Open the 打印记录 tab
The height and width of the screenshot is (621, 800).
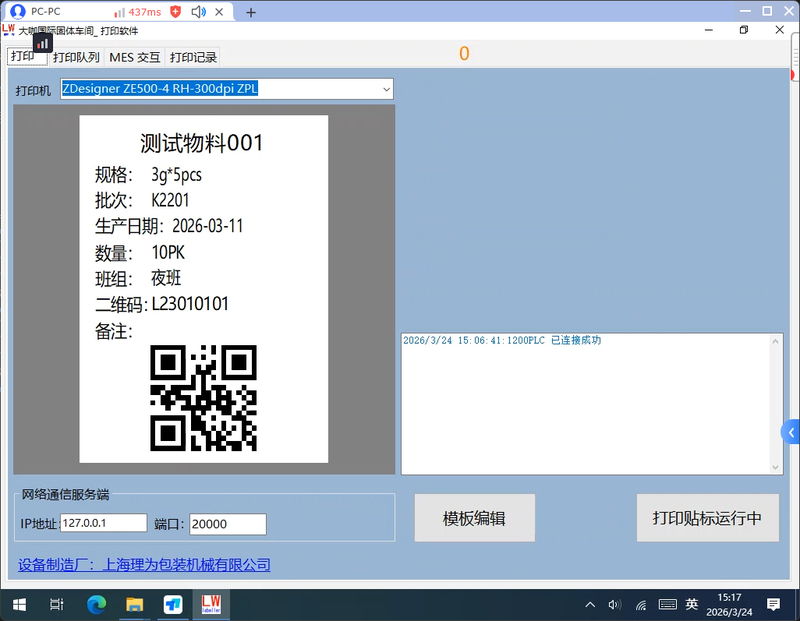193,57
